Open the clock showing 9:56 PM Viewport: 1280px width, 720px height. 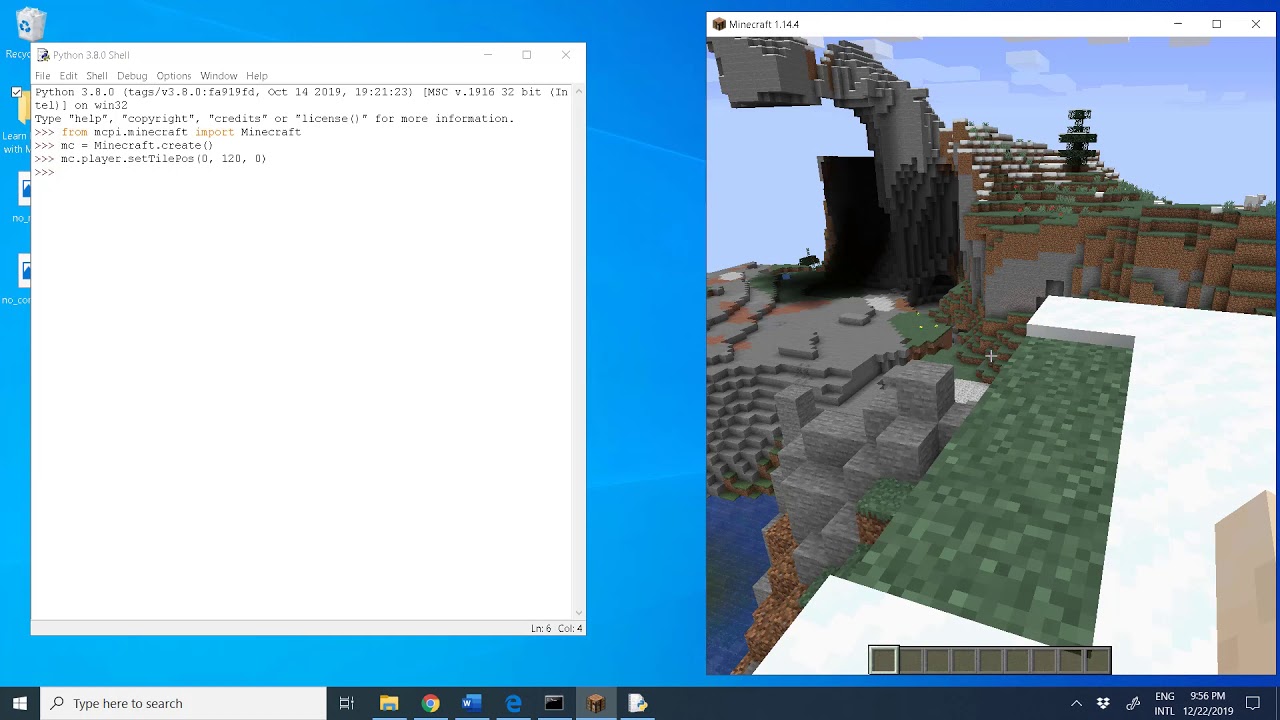coord(1208,703)
